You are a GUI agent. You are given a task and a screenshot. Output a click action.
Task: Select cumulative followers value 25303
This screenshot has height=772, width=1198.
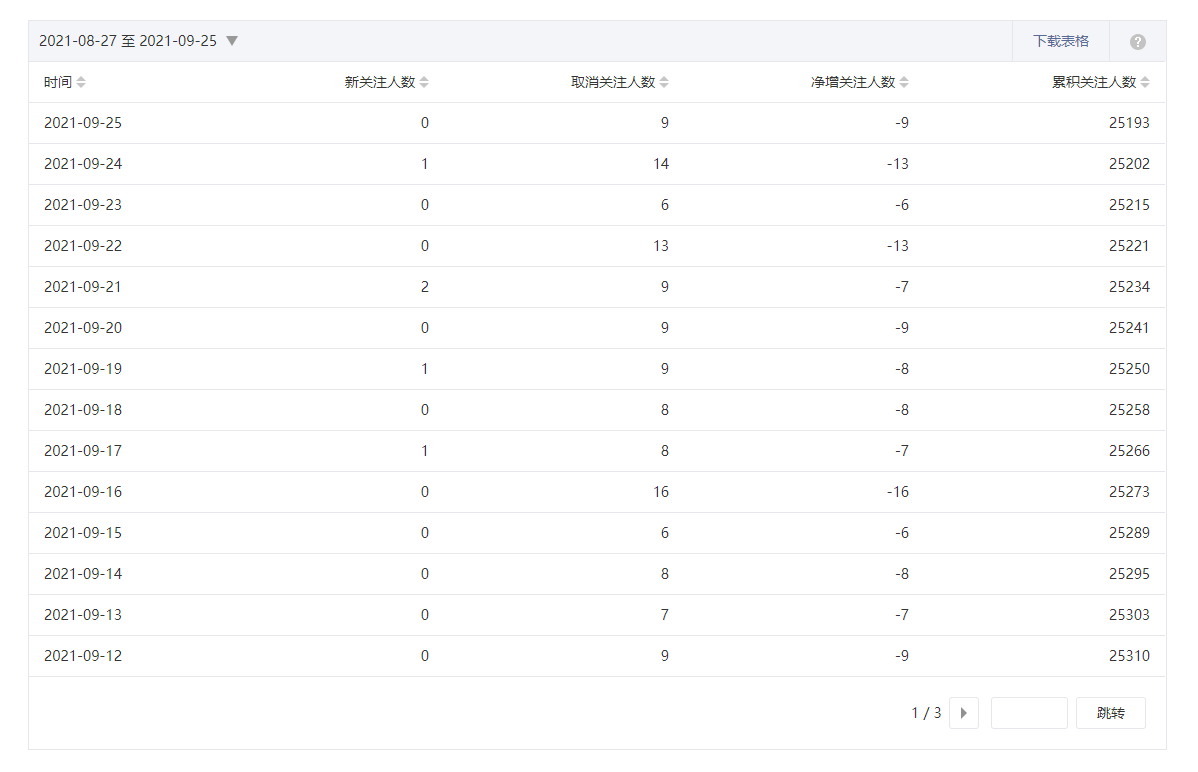pyautogui.click(x=1129, y=615)
